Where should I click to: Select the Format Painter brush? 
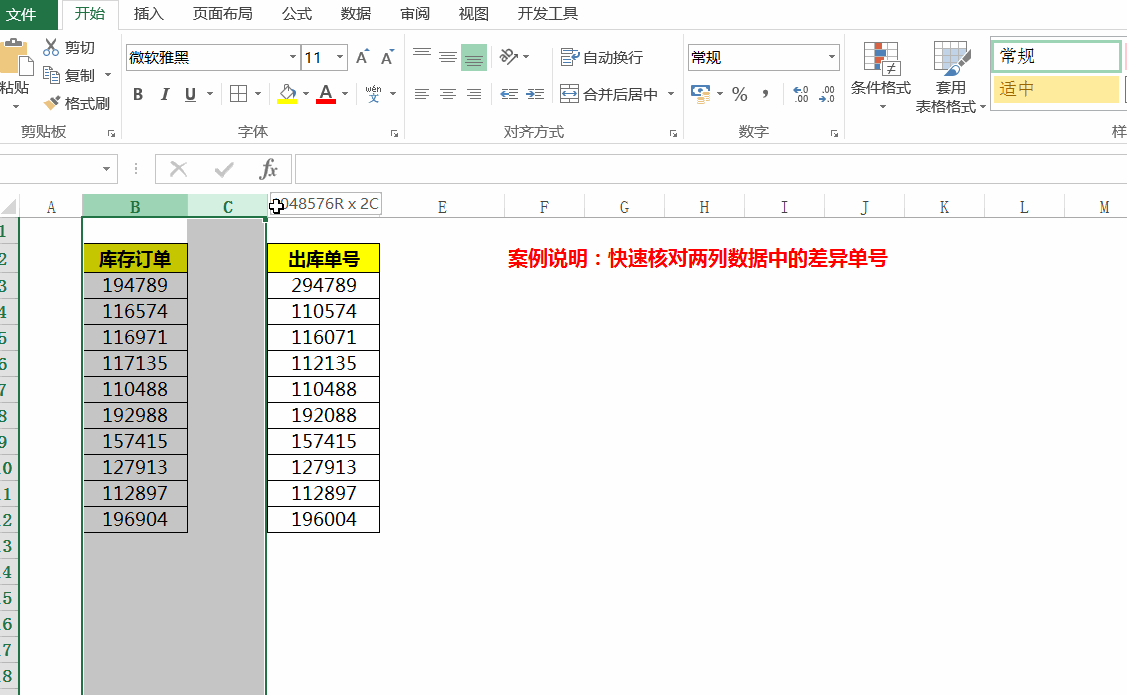pyautogui.click(x=52, y=103)
